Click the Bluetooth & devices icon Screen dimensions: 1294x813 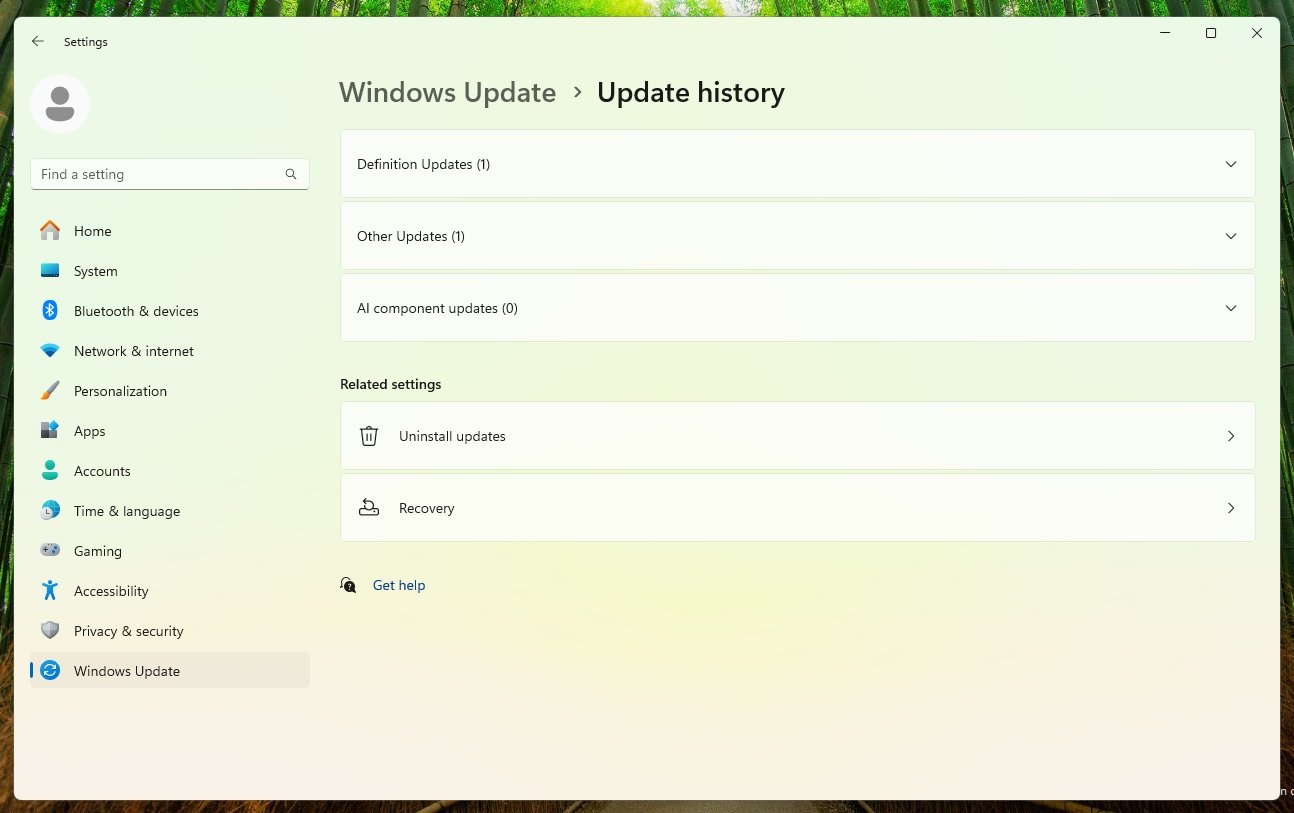click(50, 311)
